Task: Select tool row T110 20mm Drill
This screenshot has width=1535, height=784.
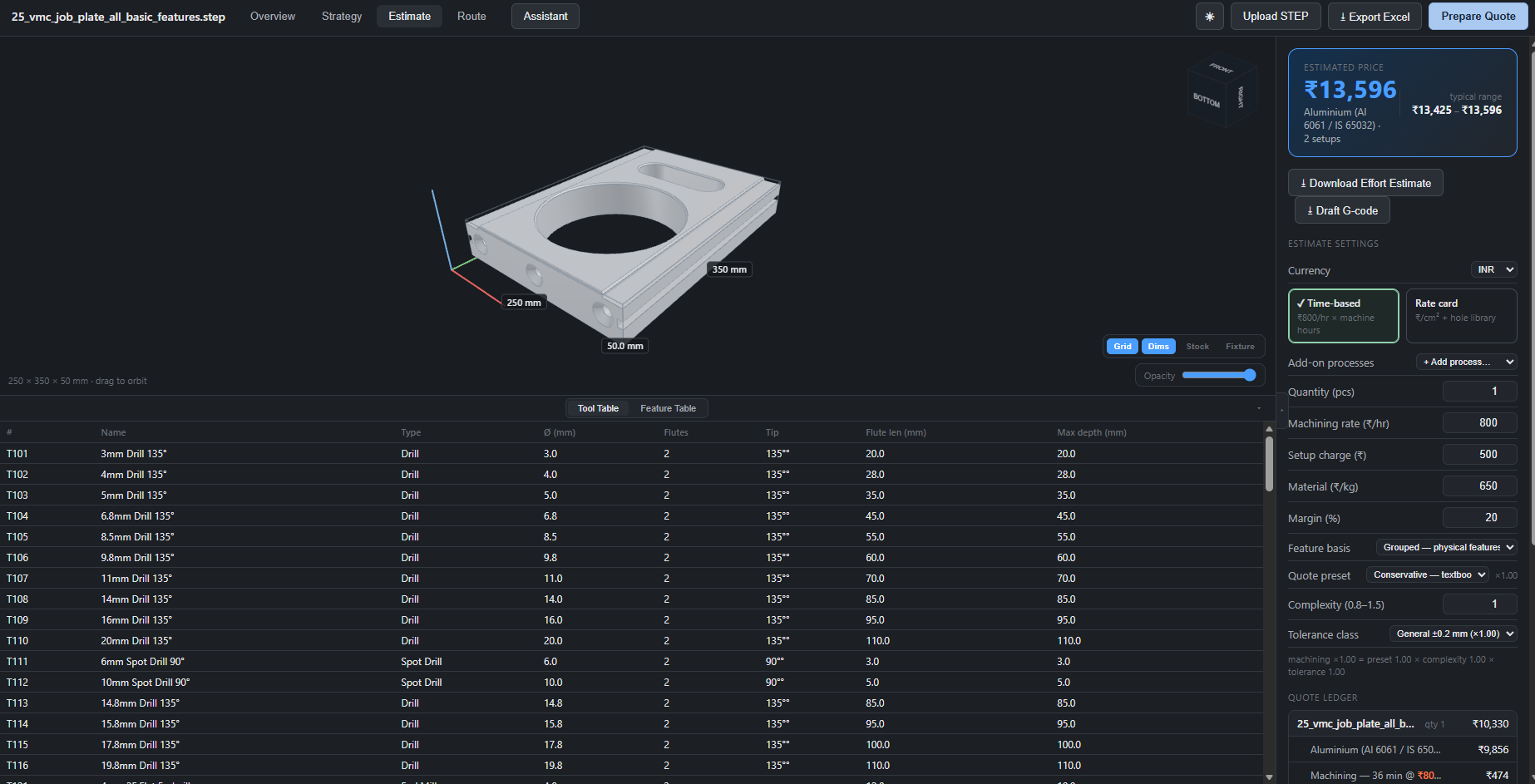Action: click(x=632, y=641)
